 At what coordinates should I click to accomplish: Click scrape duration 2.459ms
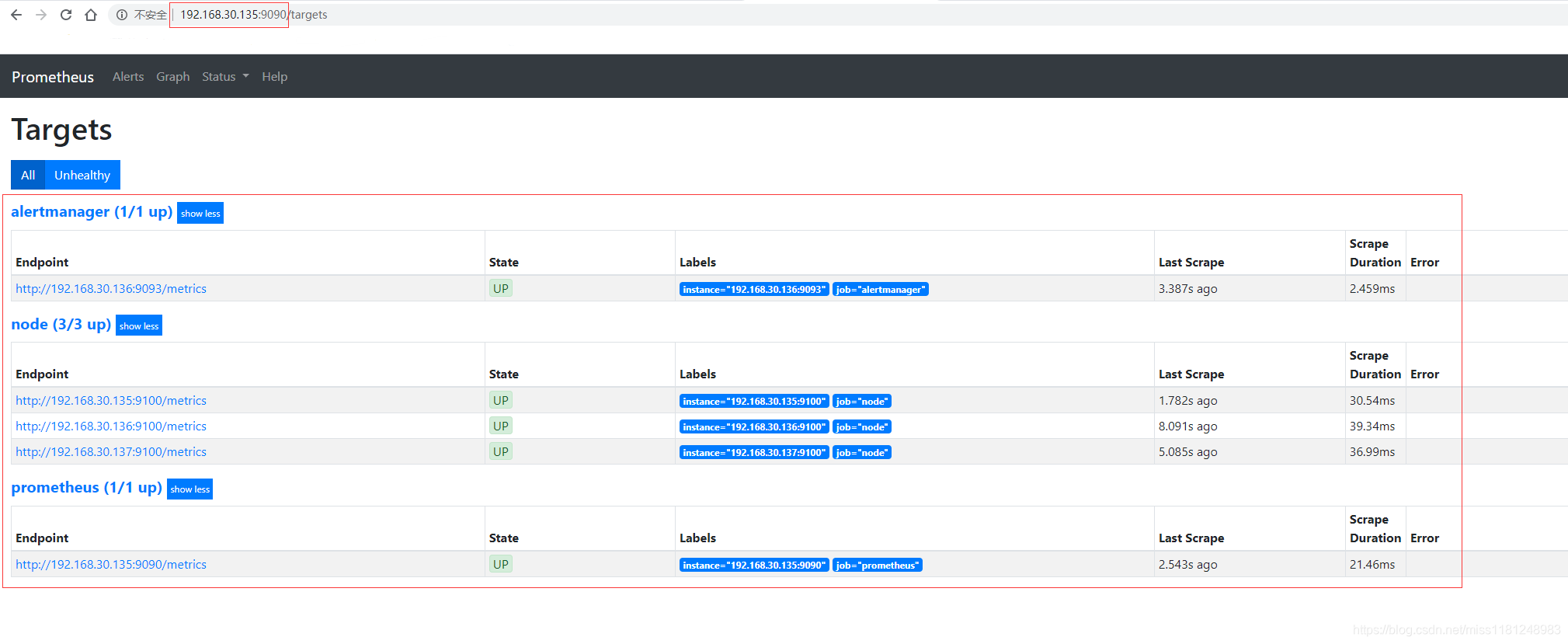click(1372, 289)
